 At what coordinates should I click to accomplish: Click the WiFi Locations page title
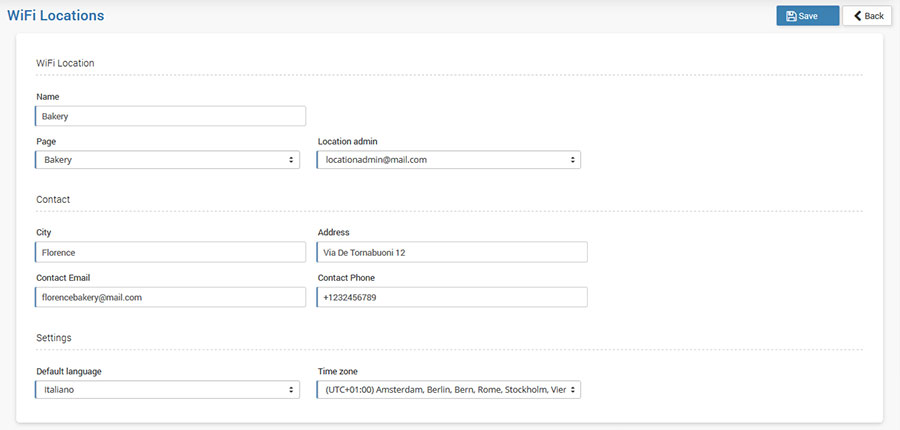[55, 16]
